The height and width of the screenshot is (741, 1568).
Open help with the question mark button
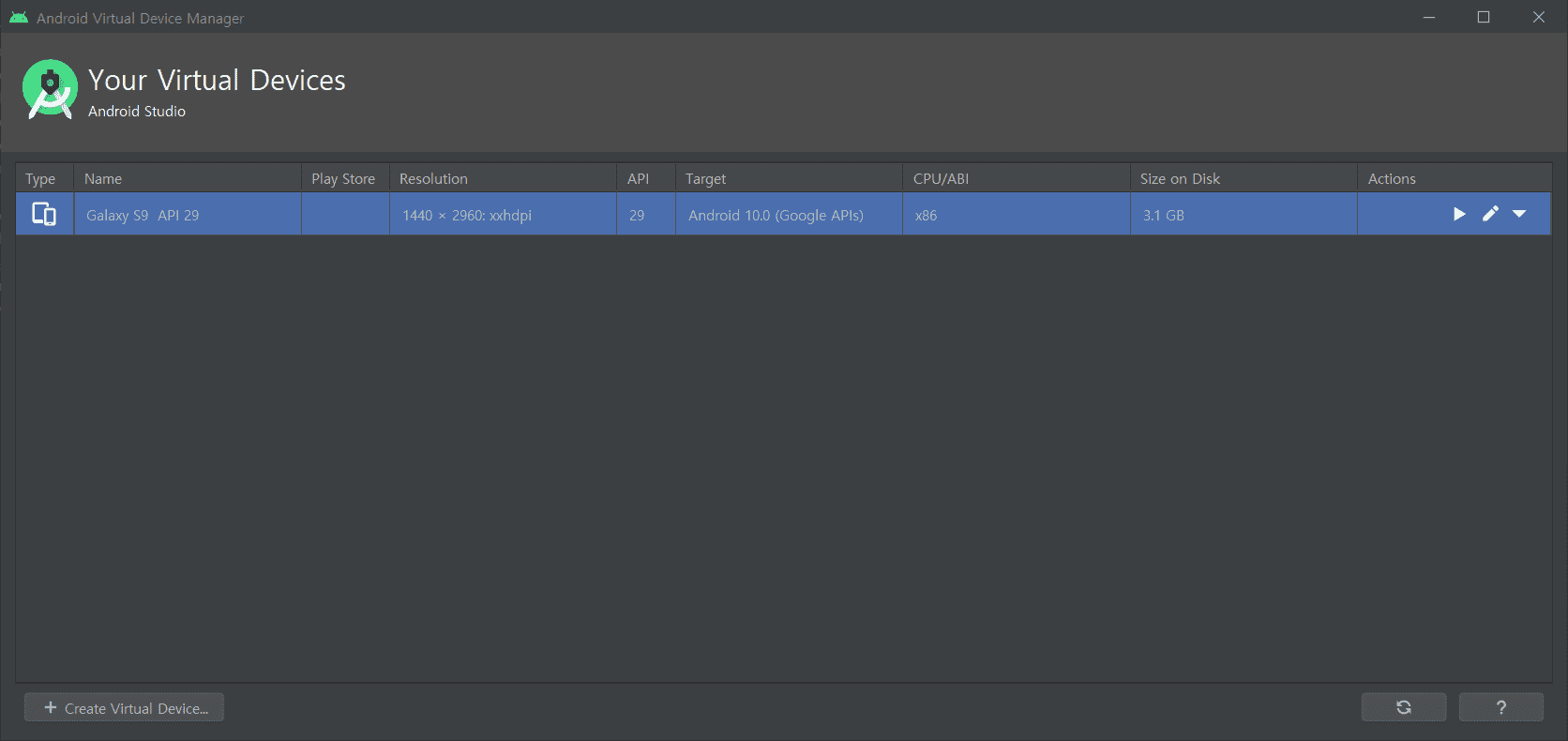[1501, 707]
